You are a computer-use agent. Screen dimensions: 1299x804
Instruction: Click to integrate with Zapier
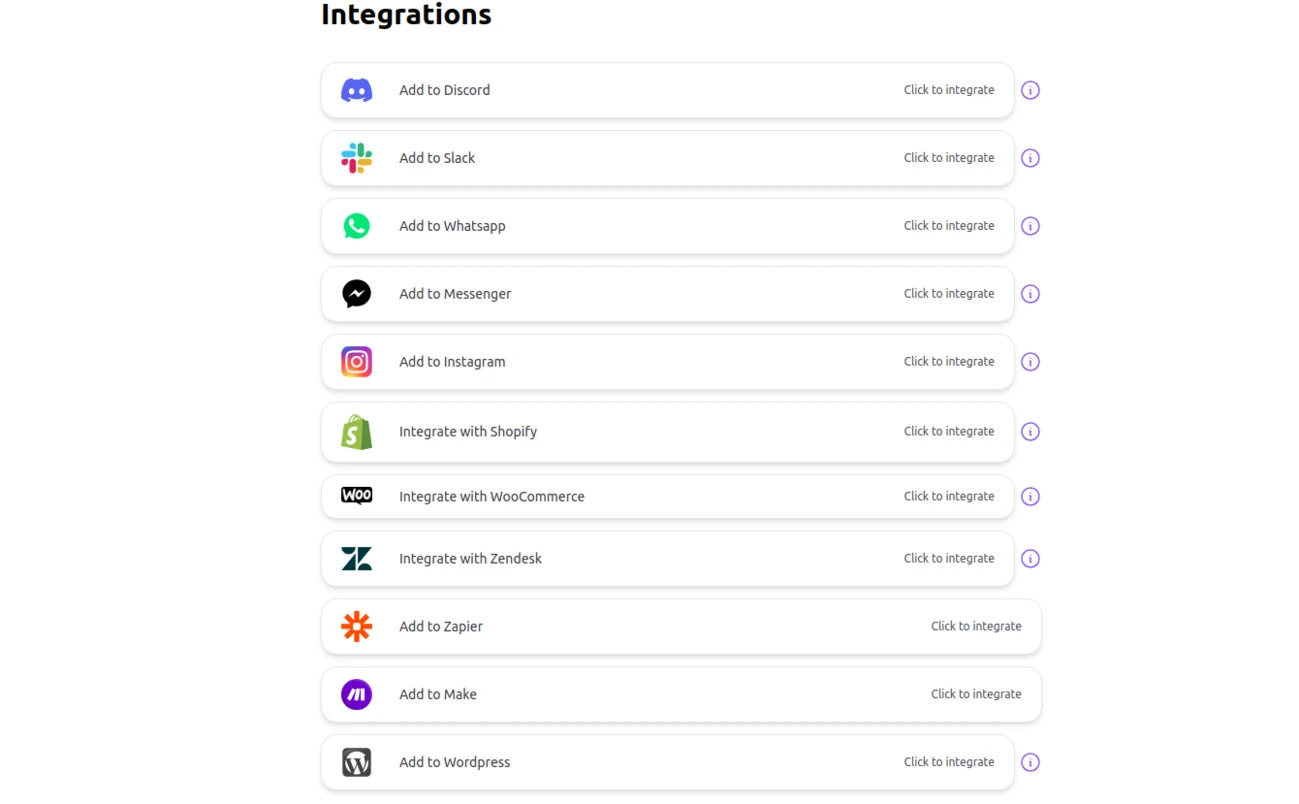click(x=976, y=626)
